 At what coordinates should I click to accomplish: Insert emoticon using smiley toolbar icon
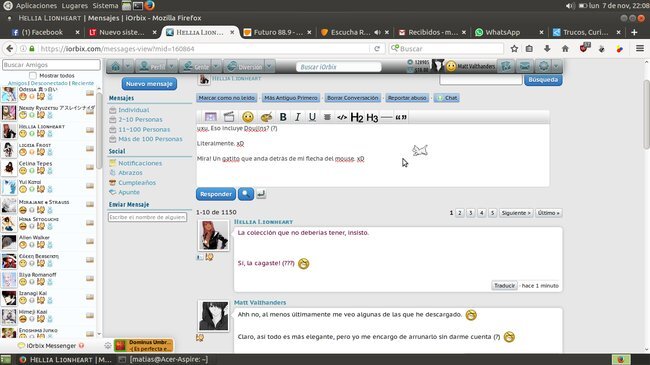pos(248,117)
